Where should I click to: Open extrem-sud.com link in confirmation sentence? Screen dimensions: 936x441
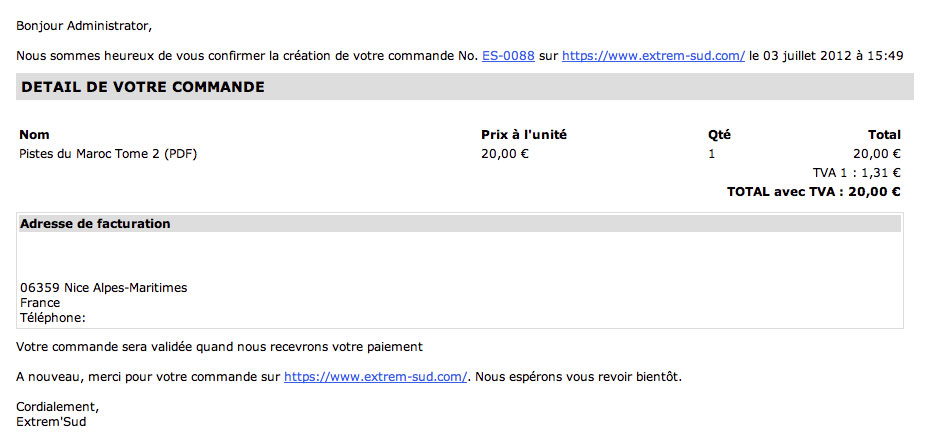pos(654,56)
